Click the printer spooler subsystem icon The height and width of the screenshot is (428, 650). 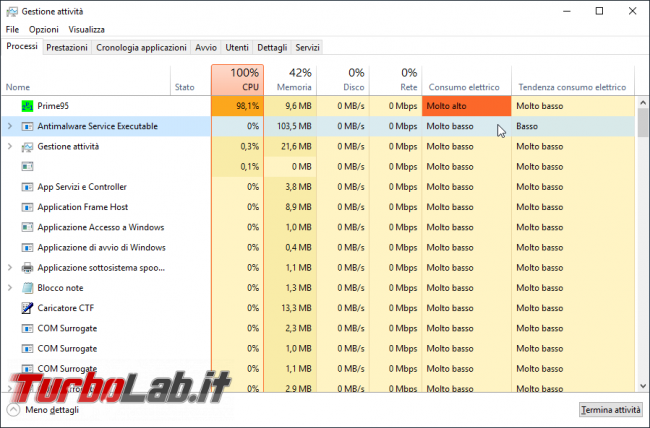(x=27, y=268)
